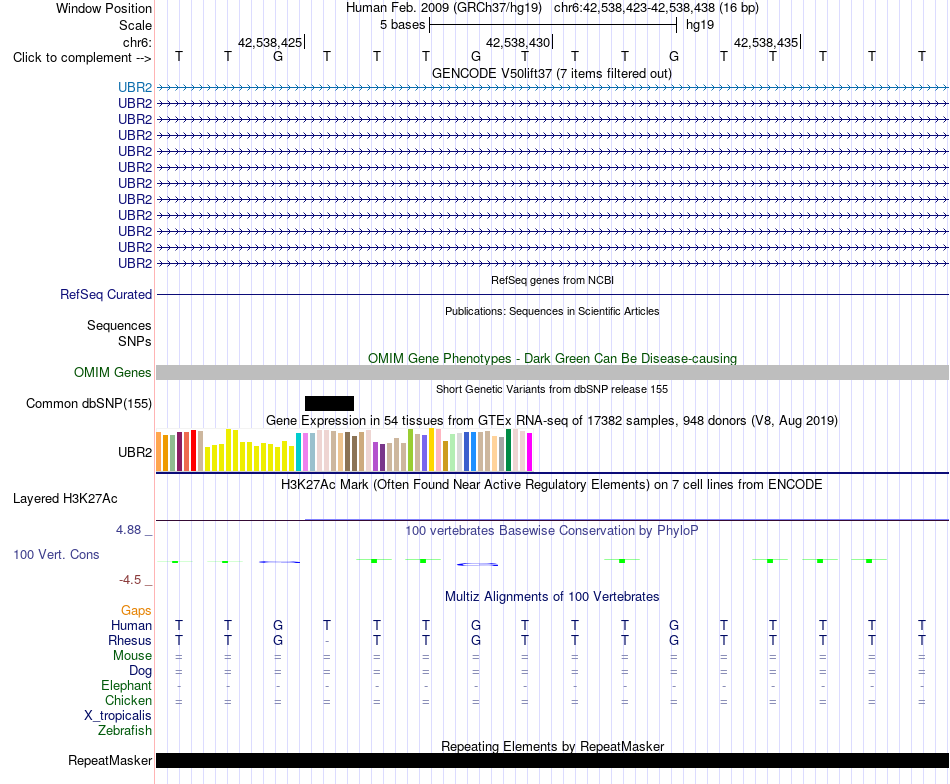The width and height of the screenshot is (950, 784).
Task: Click the Publications 'Sequences' track label
Action: [119, 325]
